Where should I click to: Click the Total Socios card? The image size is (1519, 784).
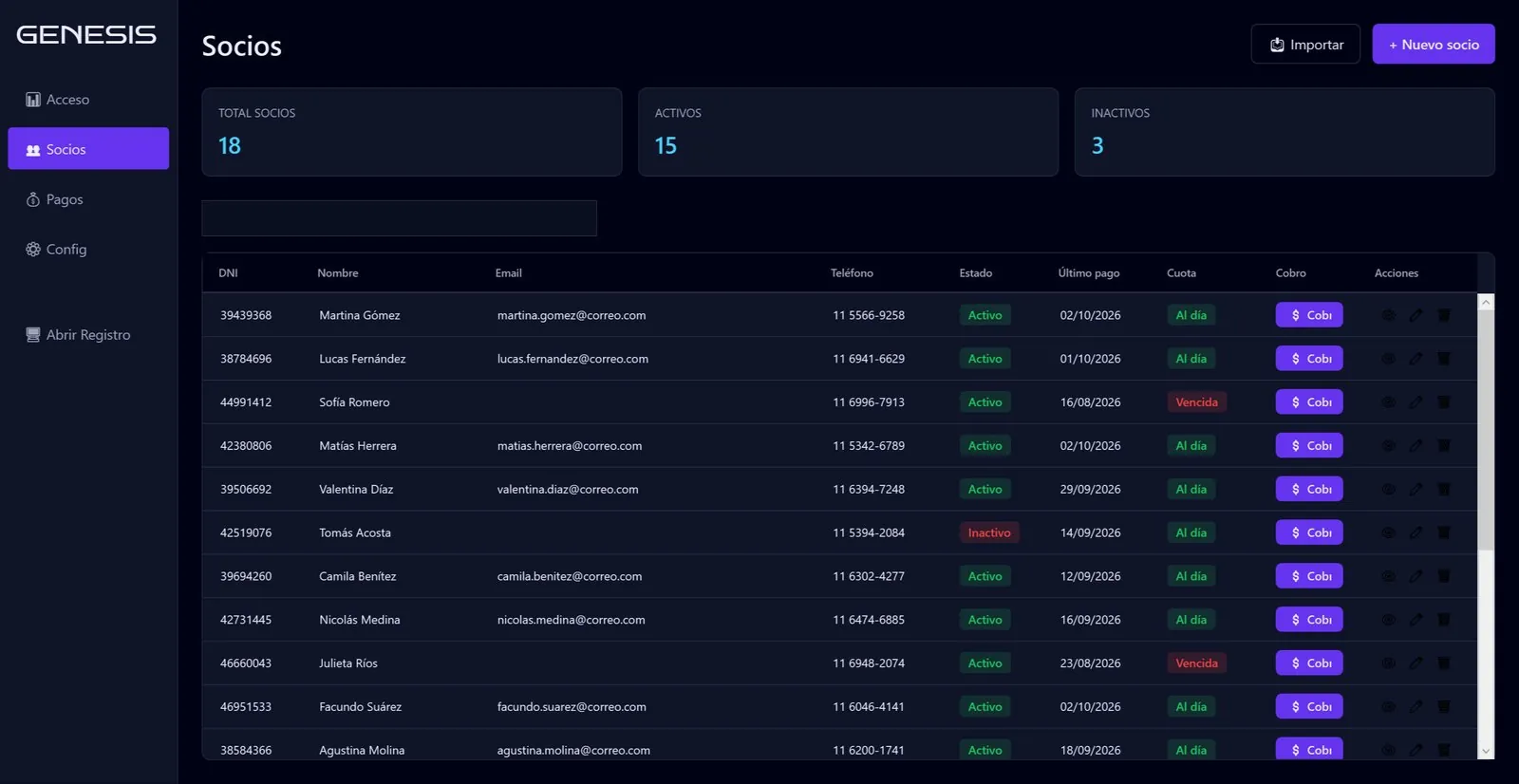click(412, 132)
